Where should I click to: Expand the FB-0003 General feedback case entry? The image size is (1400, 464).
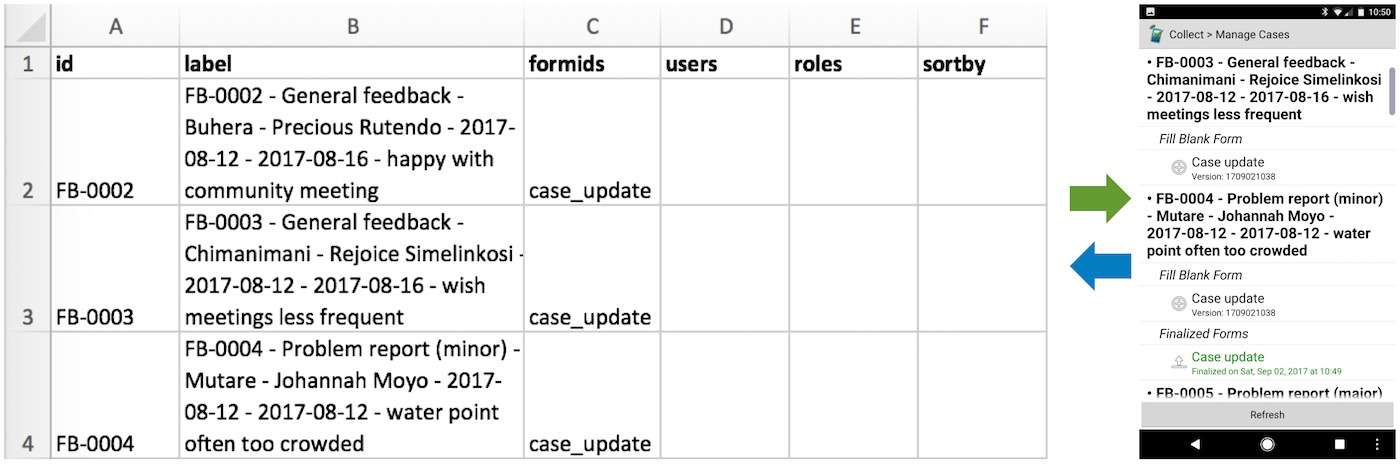pos(1264,88)
